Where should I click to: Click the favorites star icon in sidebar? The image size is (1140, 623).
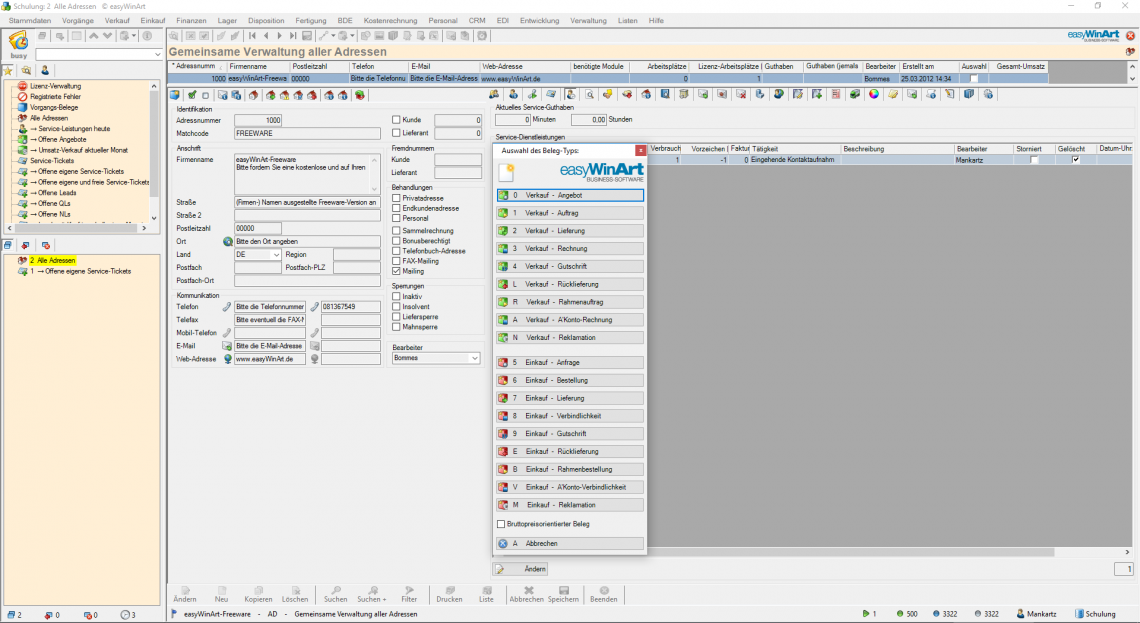tap(9, 71)
